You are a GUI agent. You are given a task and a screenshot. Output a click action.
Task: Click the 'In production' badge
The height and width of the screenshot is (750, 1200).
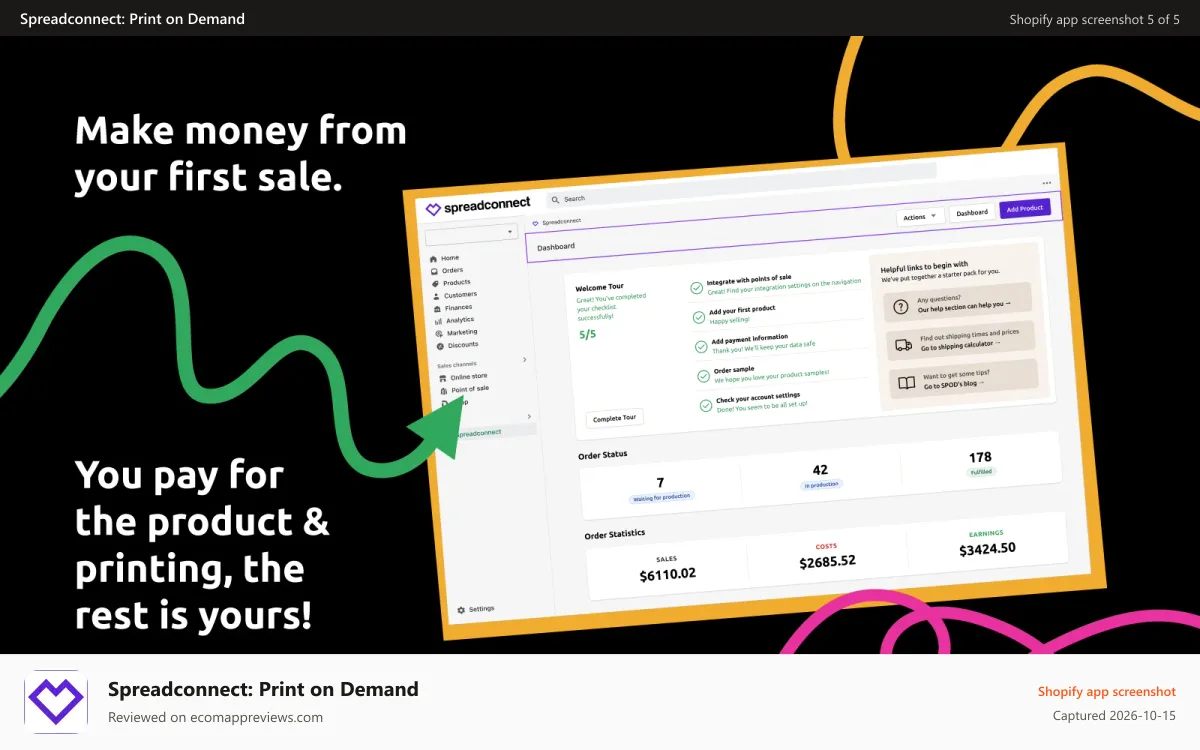click(822, 484)
